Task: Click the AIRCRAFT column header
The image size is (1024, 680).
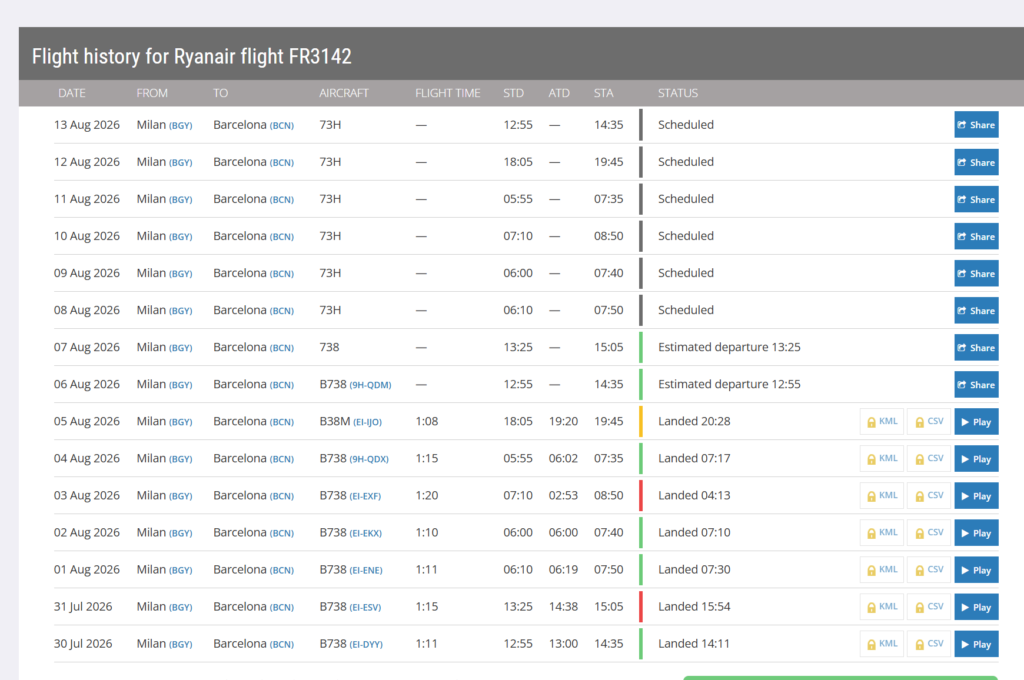Action: point(344,93)
